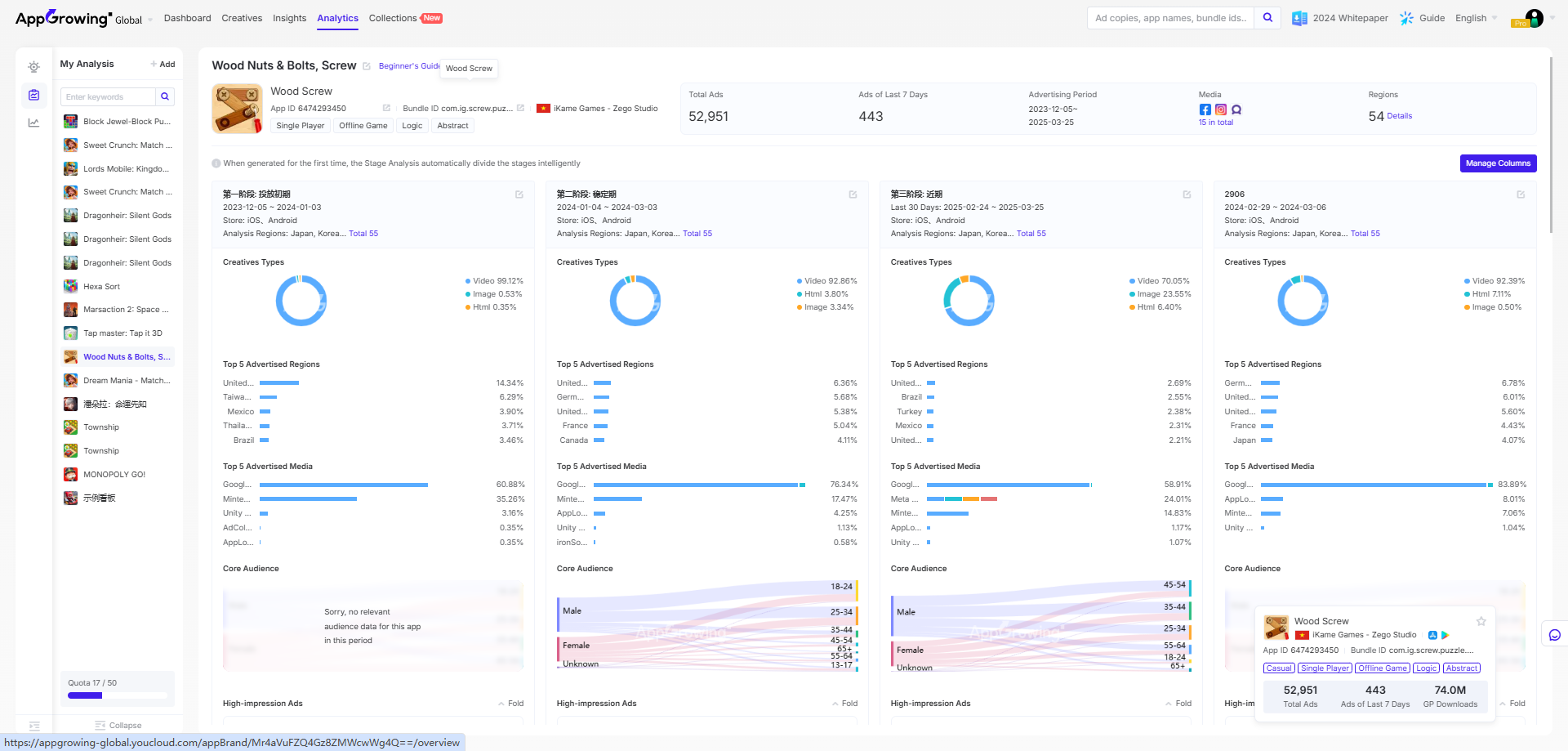Click the top global search magnifier button
This screenshot has height=751, width=1568.
[x=1267, y=18]
